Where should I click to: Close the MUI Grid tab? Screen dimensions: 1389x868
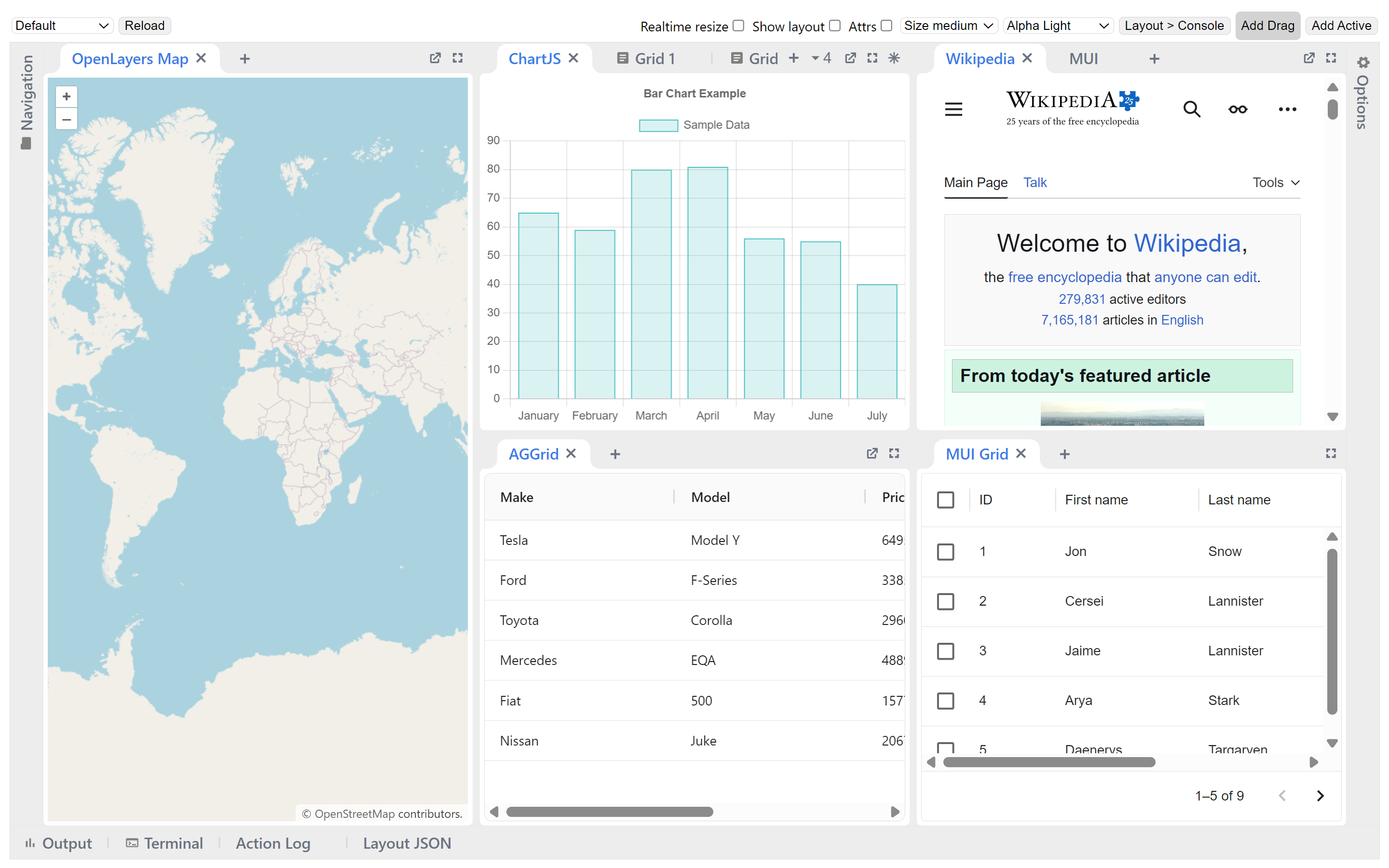[1021, 453]
